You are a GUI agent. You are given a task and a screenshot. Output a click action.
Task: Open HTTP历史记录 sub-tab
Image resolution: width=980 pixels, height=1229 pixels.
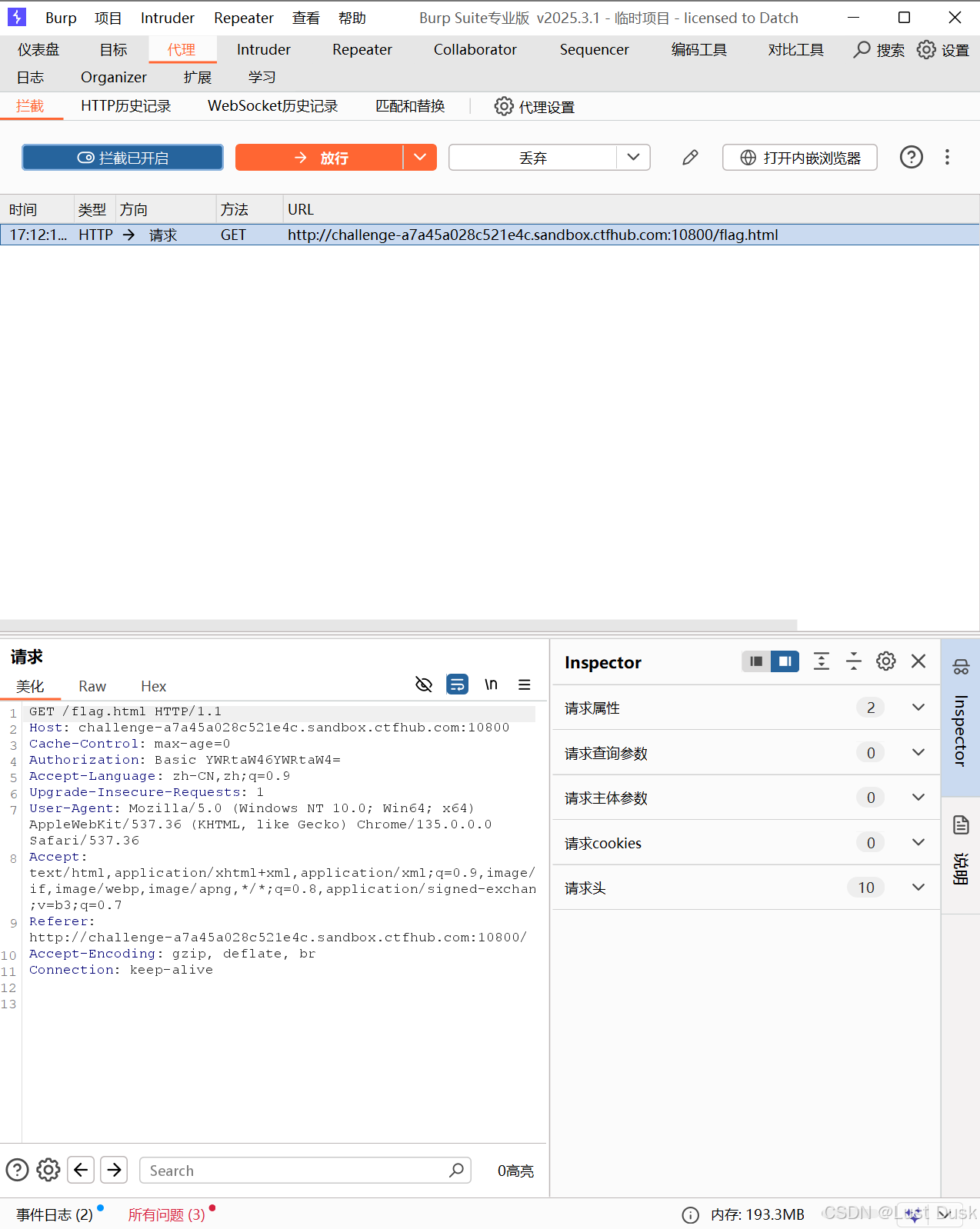[x=126, y=106]
